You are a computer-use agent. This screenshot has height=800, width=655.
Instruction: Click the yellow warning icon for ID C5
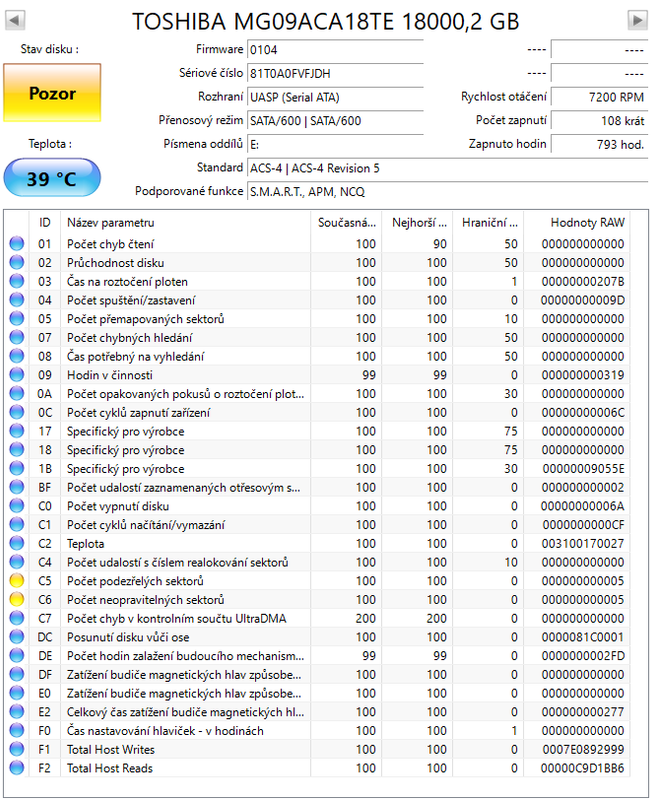[17, 581]
